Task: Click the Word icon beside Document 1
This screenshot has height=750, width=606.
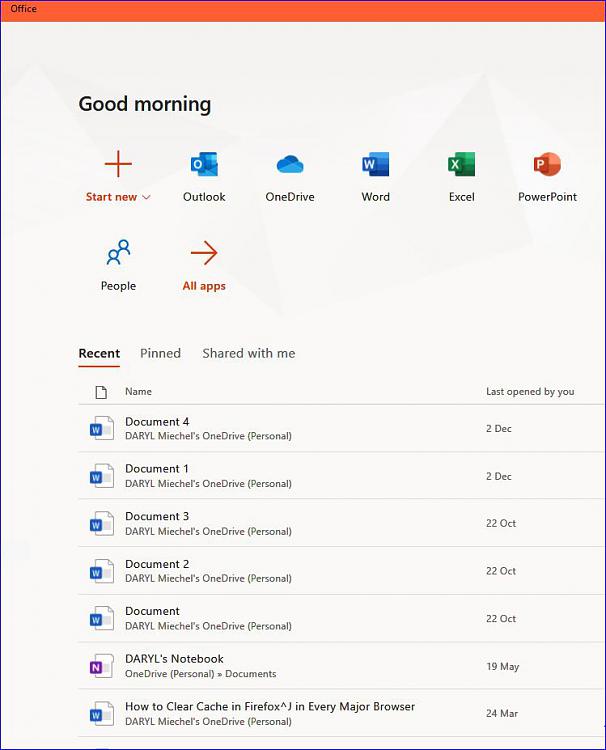Action: pyautogui.click(x=102, y=475)
